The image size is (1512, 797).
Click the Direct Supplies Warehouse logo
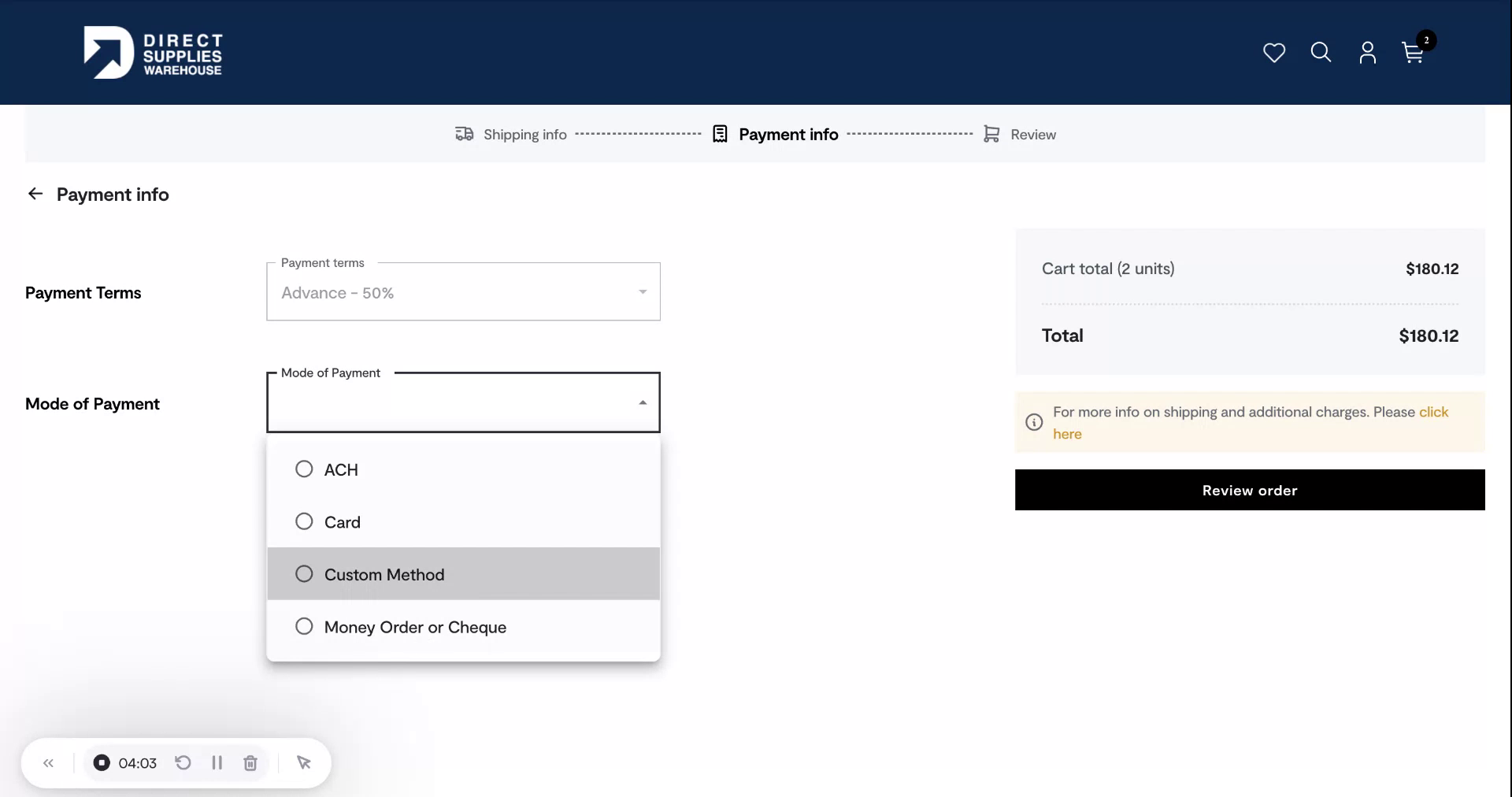click(153, 52)
